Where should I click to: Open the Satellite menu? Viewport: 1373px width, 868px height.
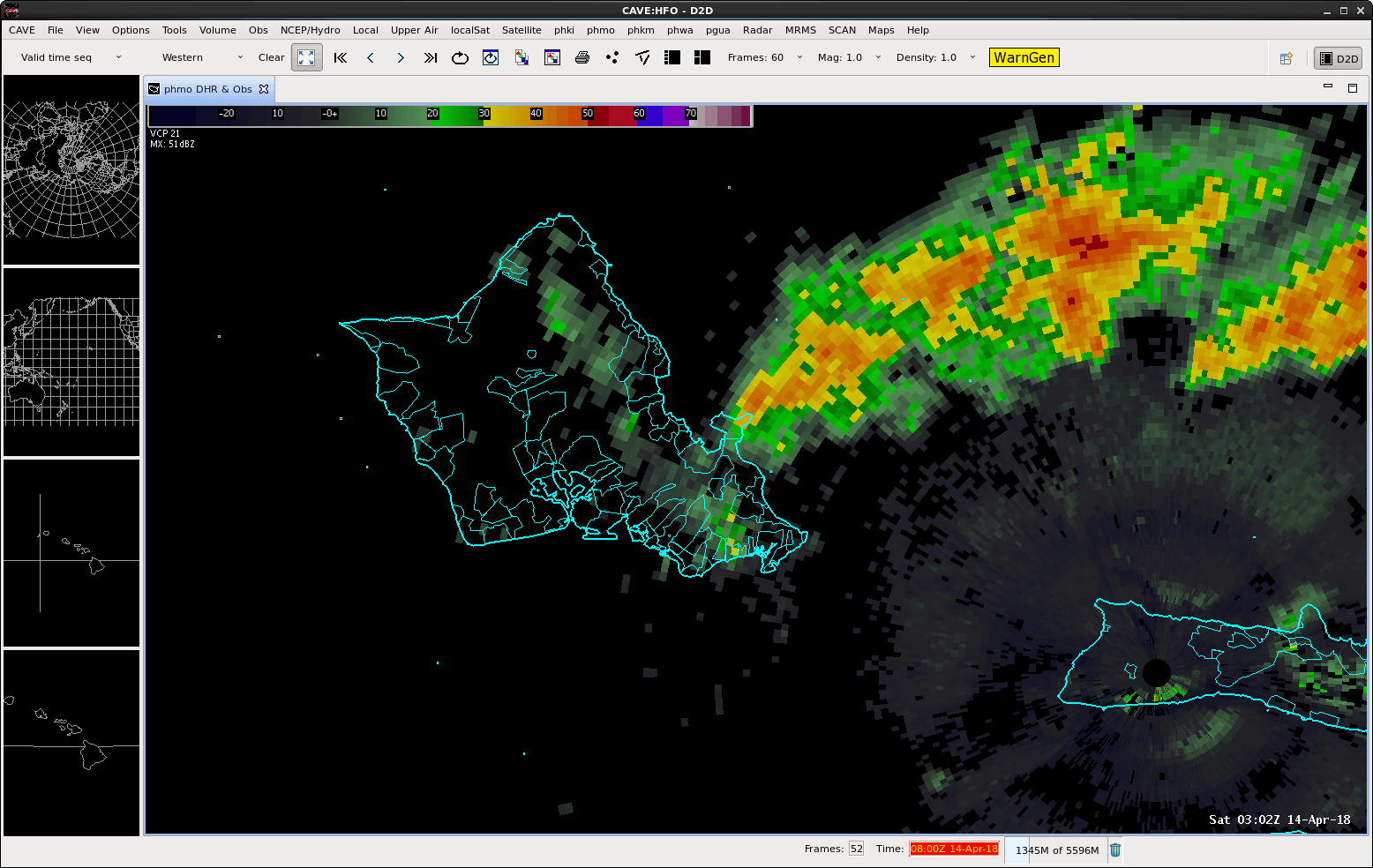[x=521, y=30]
